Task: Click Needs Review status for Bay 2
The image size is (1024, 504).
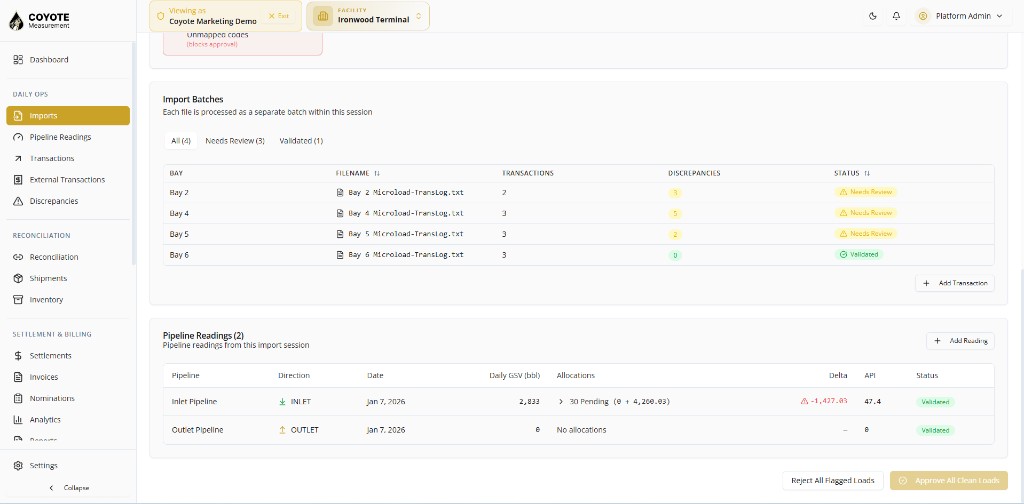Action: point(865,193)
